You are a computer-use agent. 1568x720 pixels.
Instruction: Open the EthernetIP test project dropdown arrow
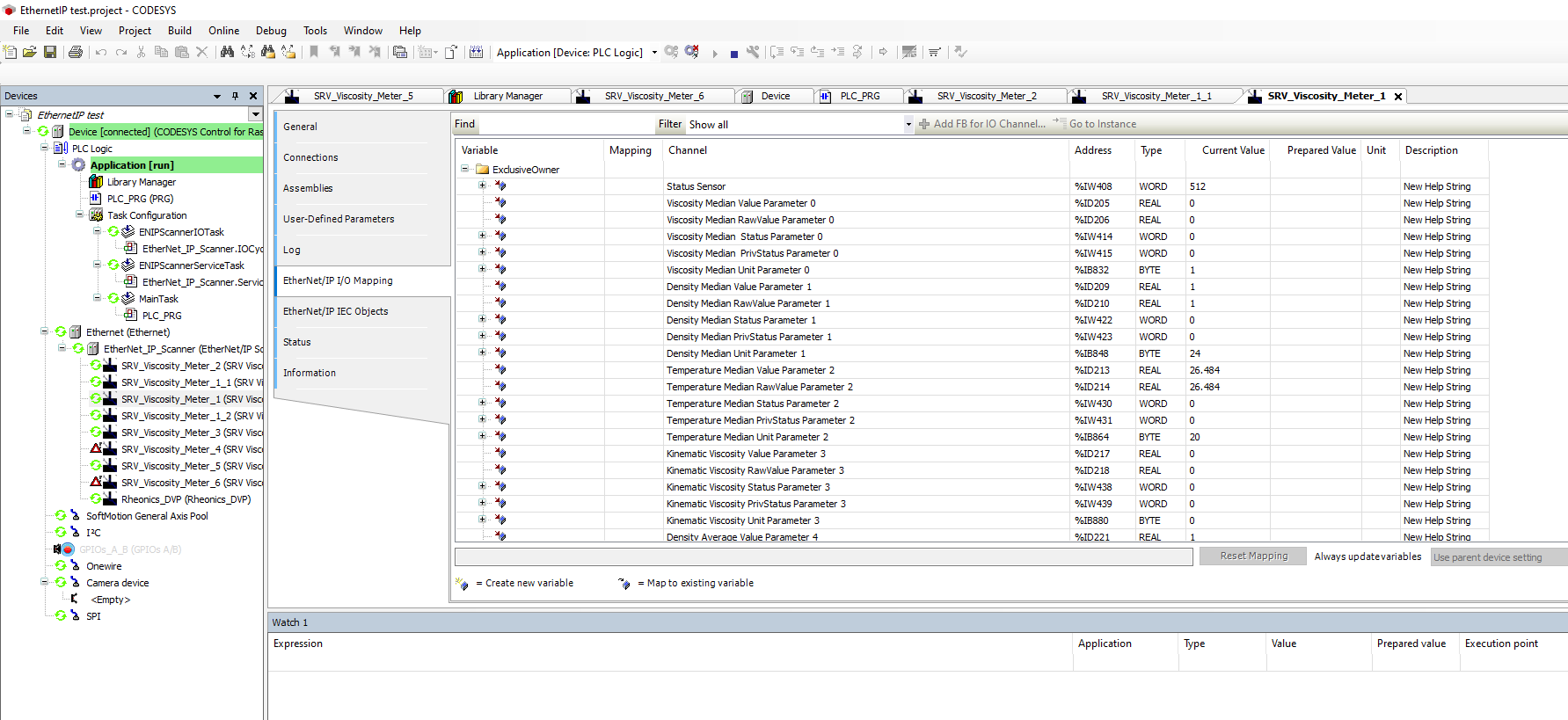click(x=255, y=114)
